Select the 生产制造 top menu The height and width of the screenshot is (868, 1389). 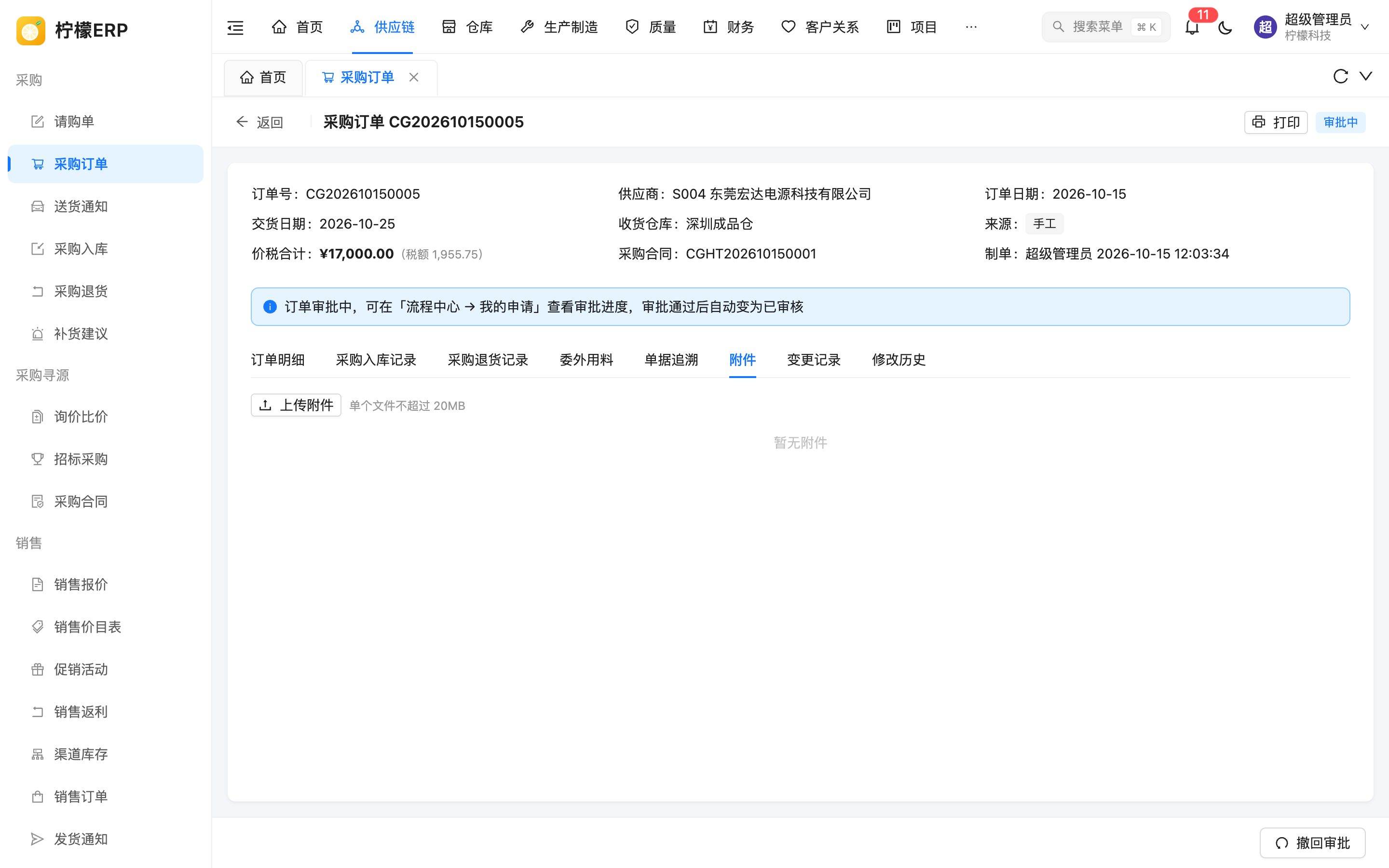pos(558,27)
